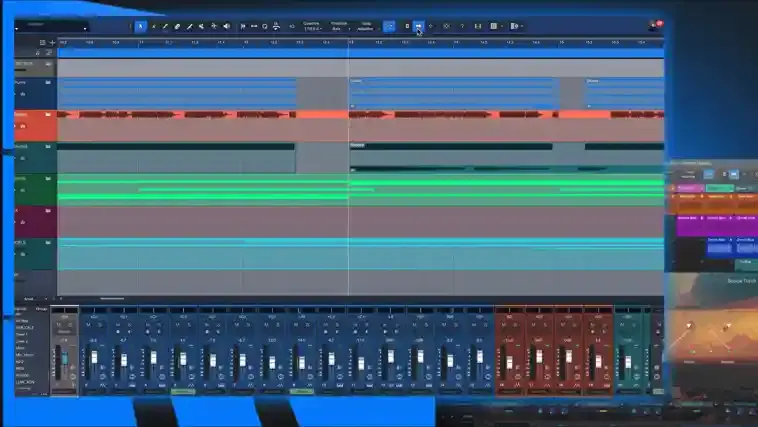This screenshot has height=427, width=758.
Task: Click the IQ quantize icon
Action: coord(292,27)
